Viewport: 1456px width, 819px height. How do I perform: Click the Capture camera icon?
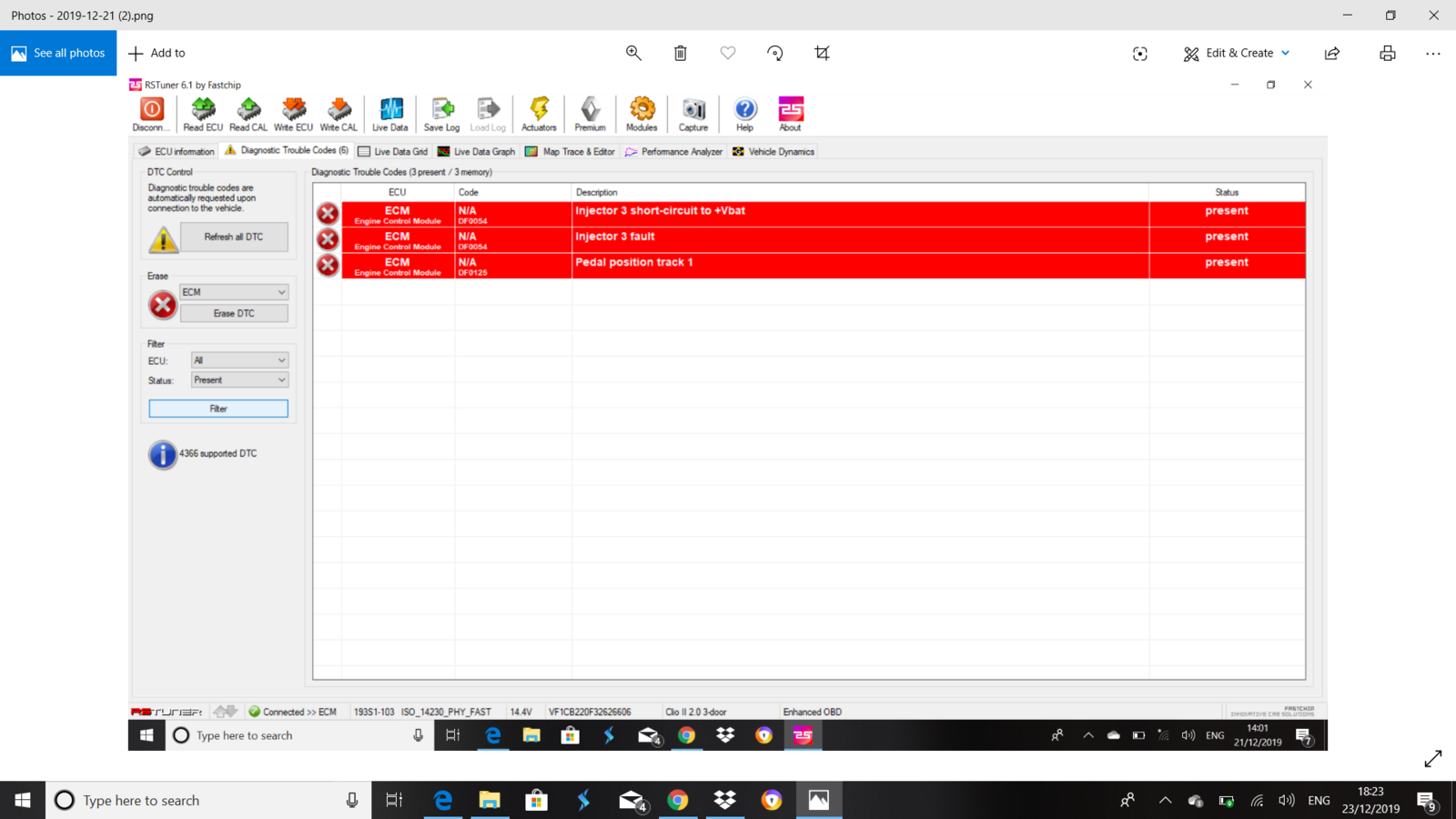pyautogui.click(x=693, y=114)
